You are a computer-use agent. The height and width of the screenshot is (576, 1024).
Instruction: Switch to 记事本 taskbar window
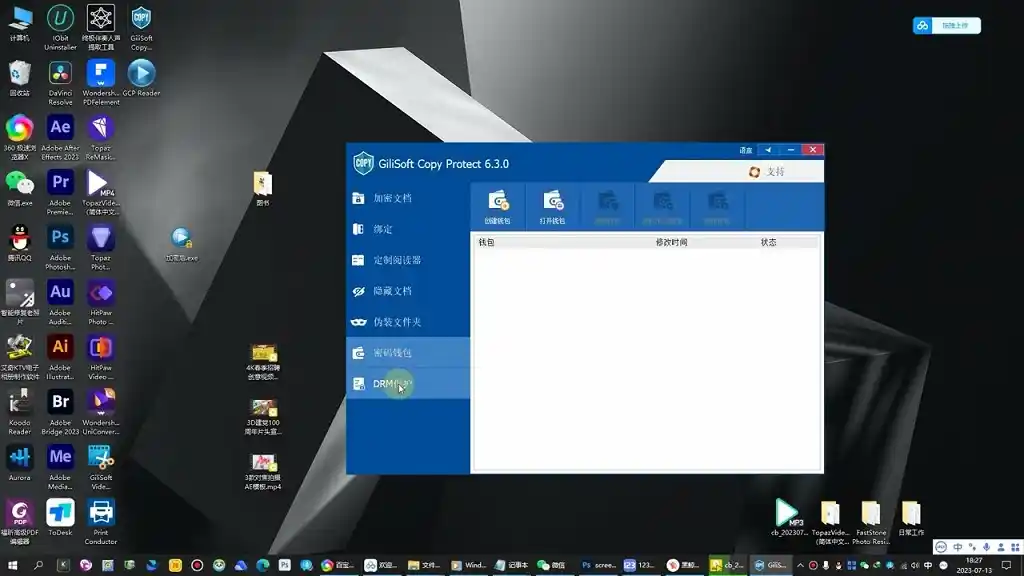tap(511, 565)
